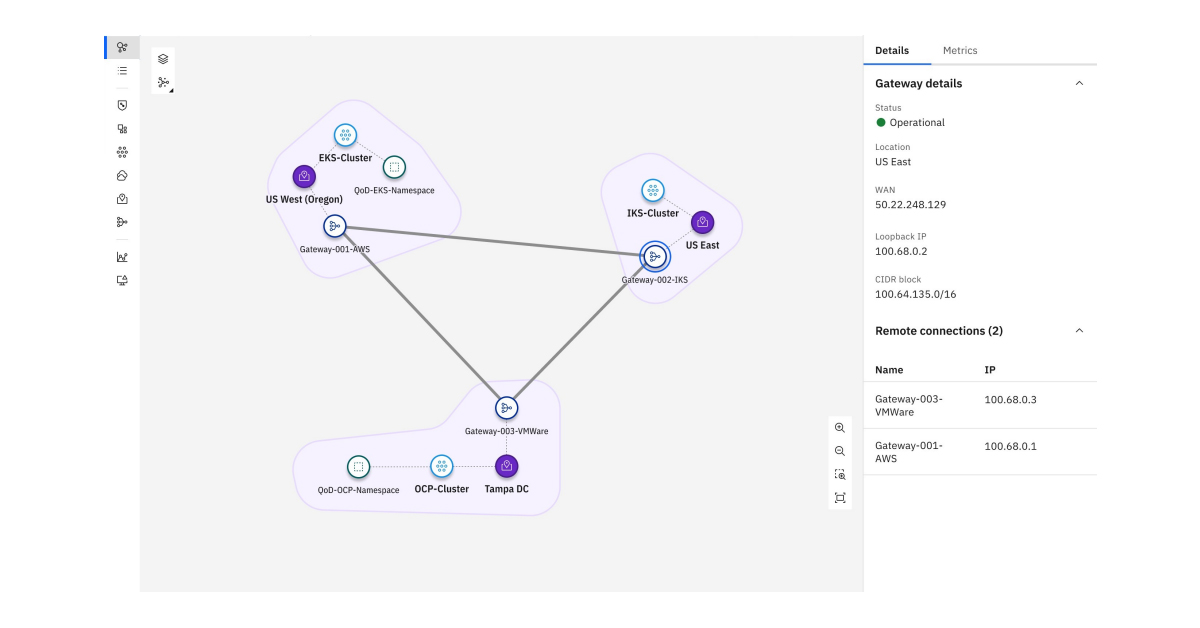Click the location pin icon in sidebar
Image resolution: width=1200 pixels, height=628 pixels.
[121, 199]
